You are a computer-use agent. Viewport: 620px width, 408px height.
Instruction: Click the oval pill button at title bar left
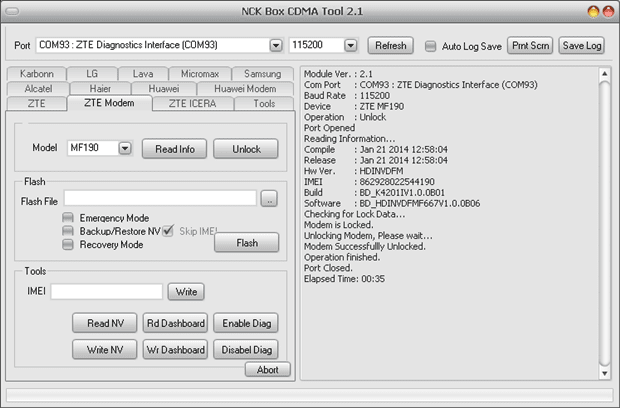pyautogui.click(x=12, y=11)
